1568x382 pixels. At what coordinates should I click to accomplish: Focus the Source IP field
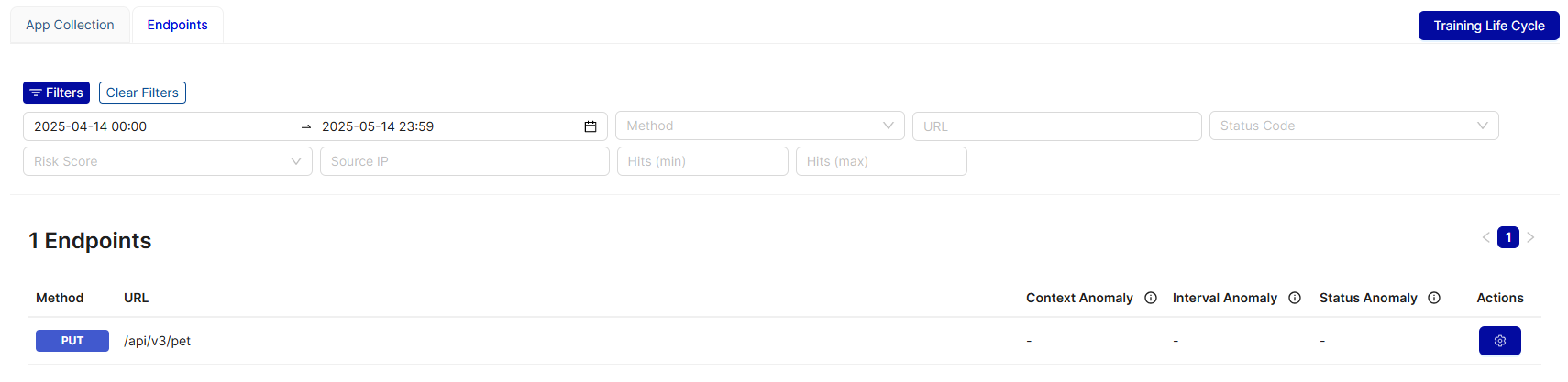coord(464,161)
